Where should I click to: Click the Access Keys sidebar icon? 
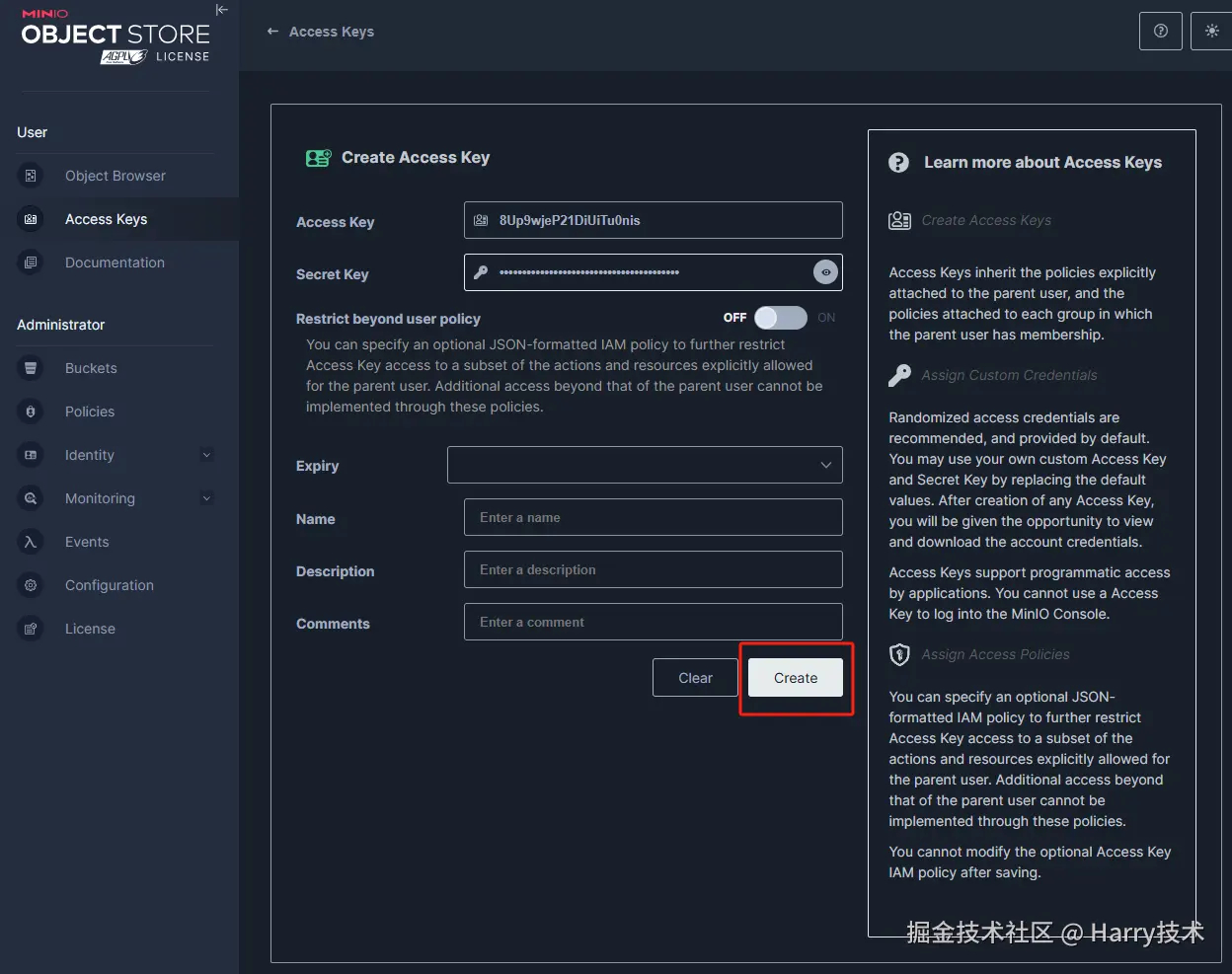pyautogui.click(x=31, y=219)
